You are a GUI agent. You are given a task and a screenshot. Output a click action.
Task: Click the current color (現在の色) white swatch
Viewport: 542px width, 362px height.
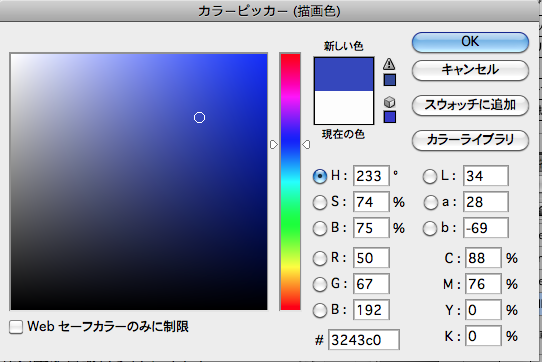[344, 107]
